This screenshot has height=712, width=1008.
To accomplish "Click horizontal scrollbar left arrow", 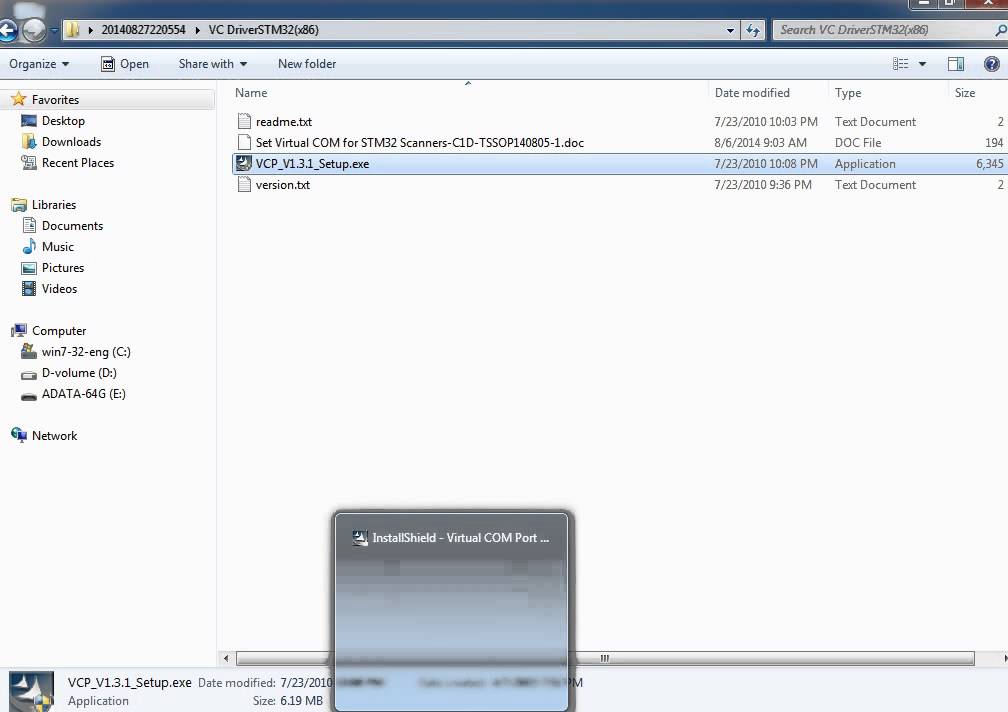I will [226, 658].
